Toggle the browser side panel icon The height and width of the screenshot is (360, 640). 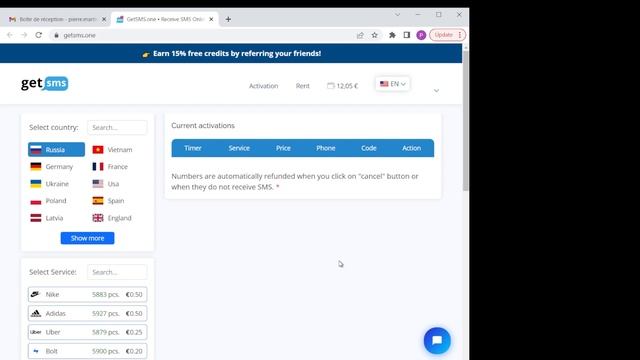coord(407,35)
